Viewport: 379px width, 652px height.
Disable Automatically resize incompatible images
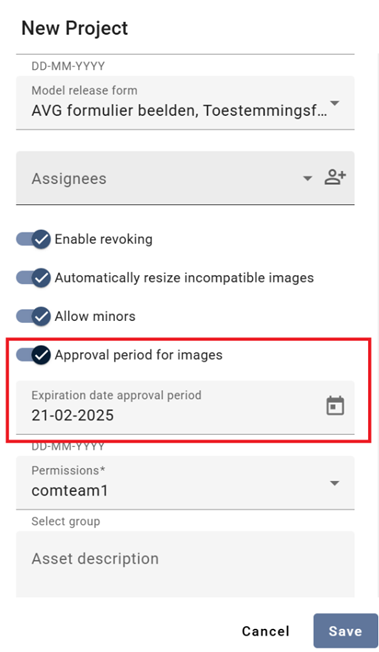click(x=33, y=278)
